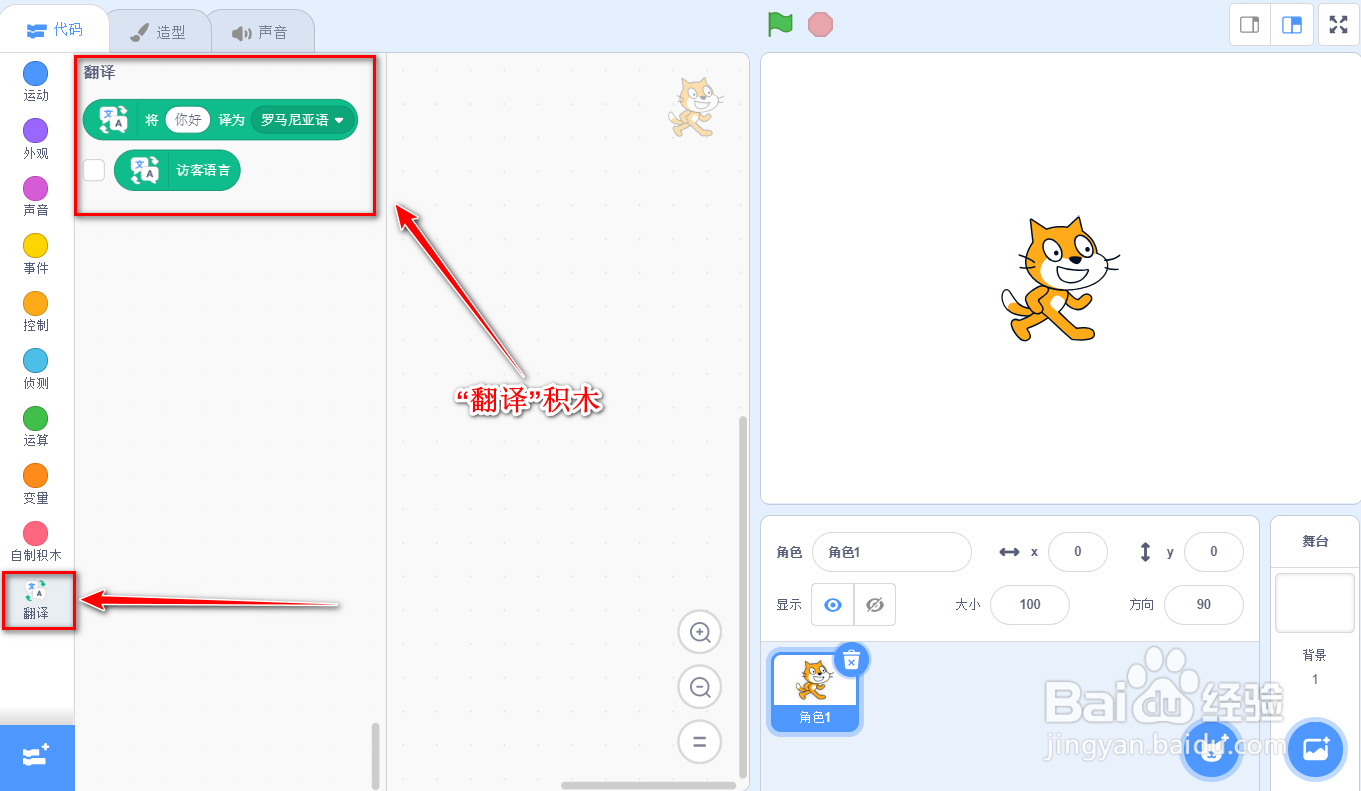Select the 运动 block category
1361x791 pixels.
click(36, 82)
